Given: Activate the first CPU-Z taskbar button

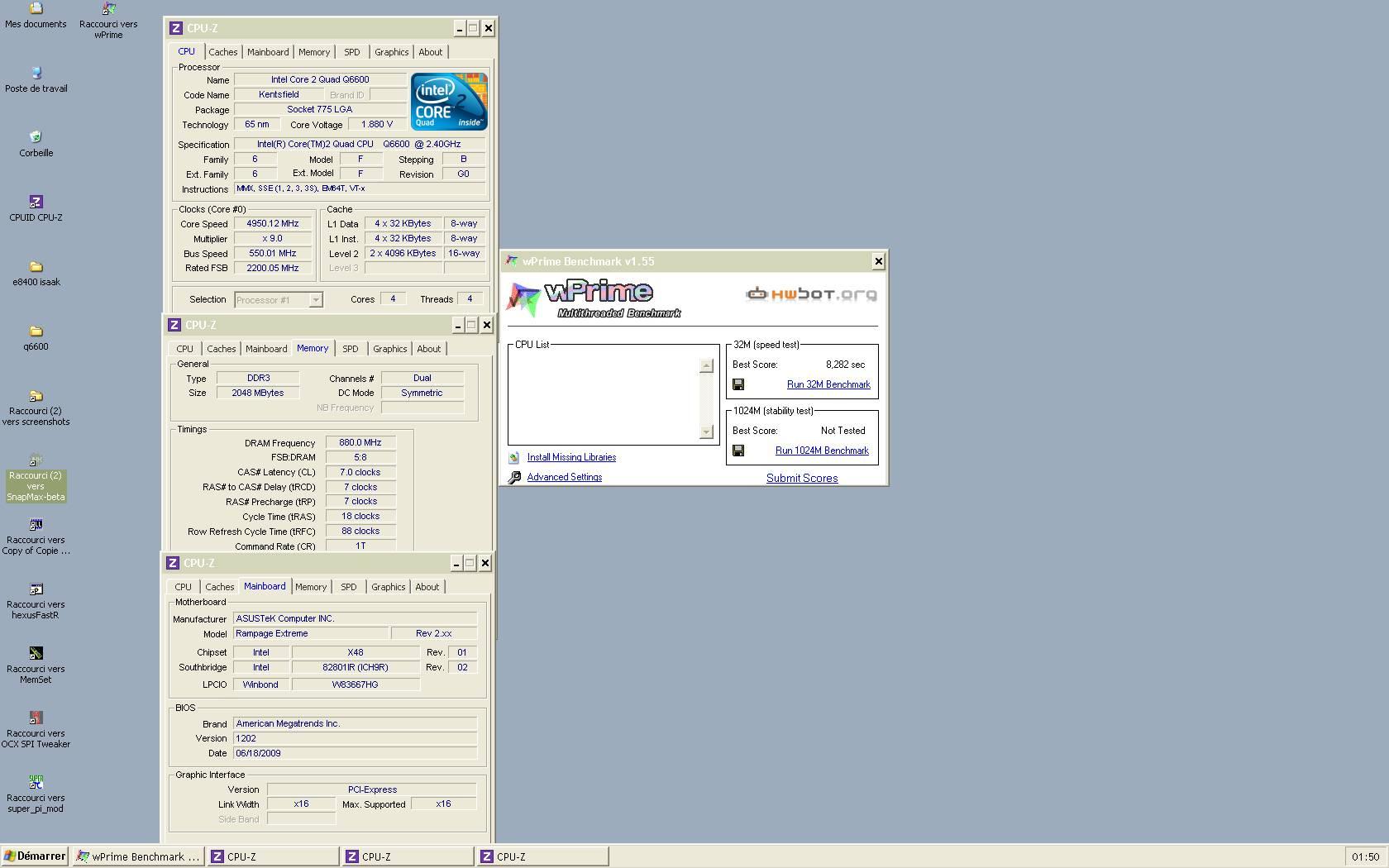Looking at the screenshot, I should coord(273,856).
